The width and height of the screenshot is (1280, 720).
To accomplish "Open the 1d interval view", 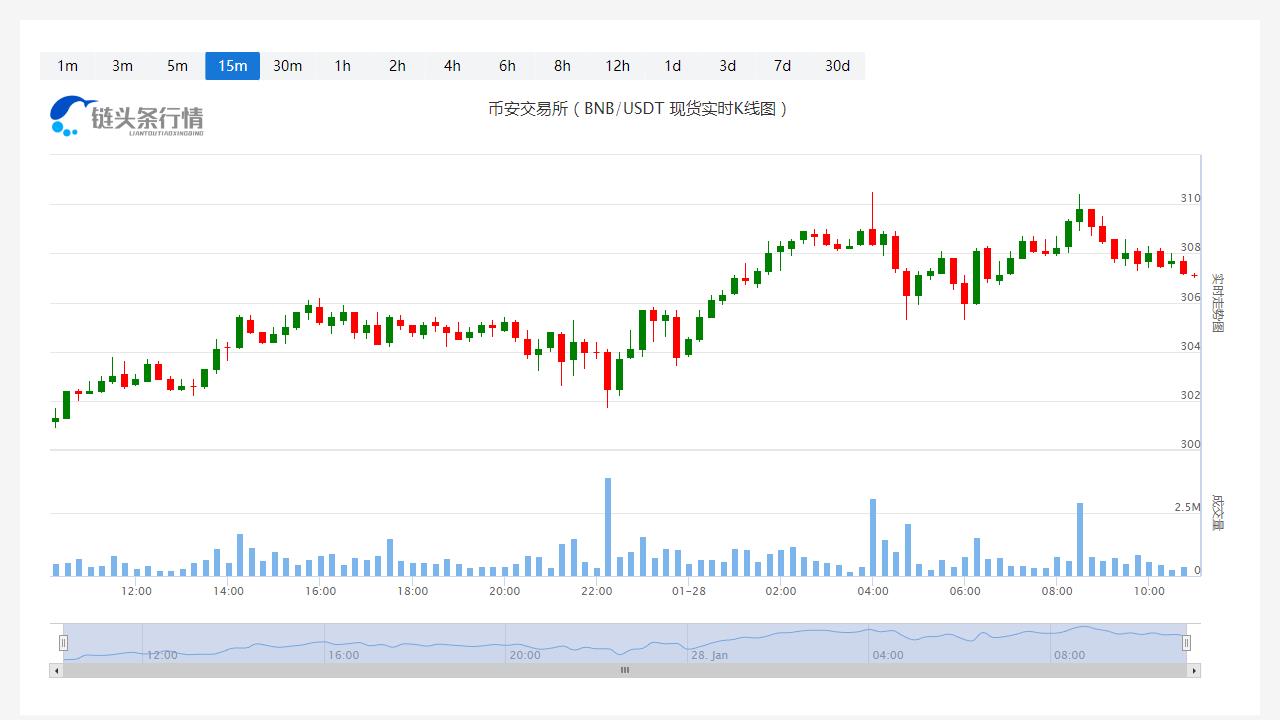I will click(x=672, y=66).
